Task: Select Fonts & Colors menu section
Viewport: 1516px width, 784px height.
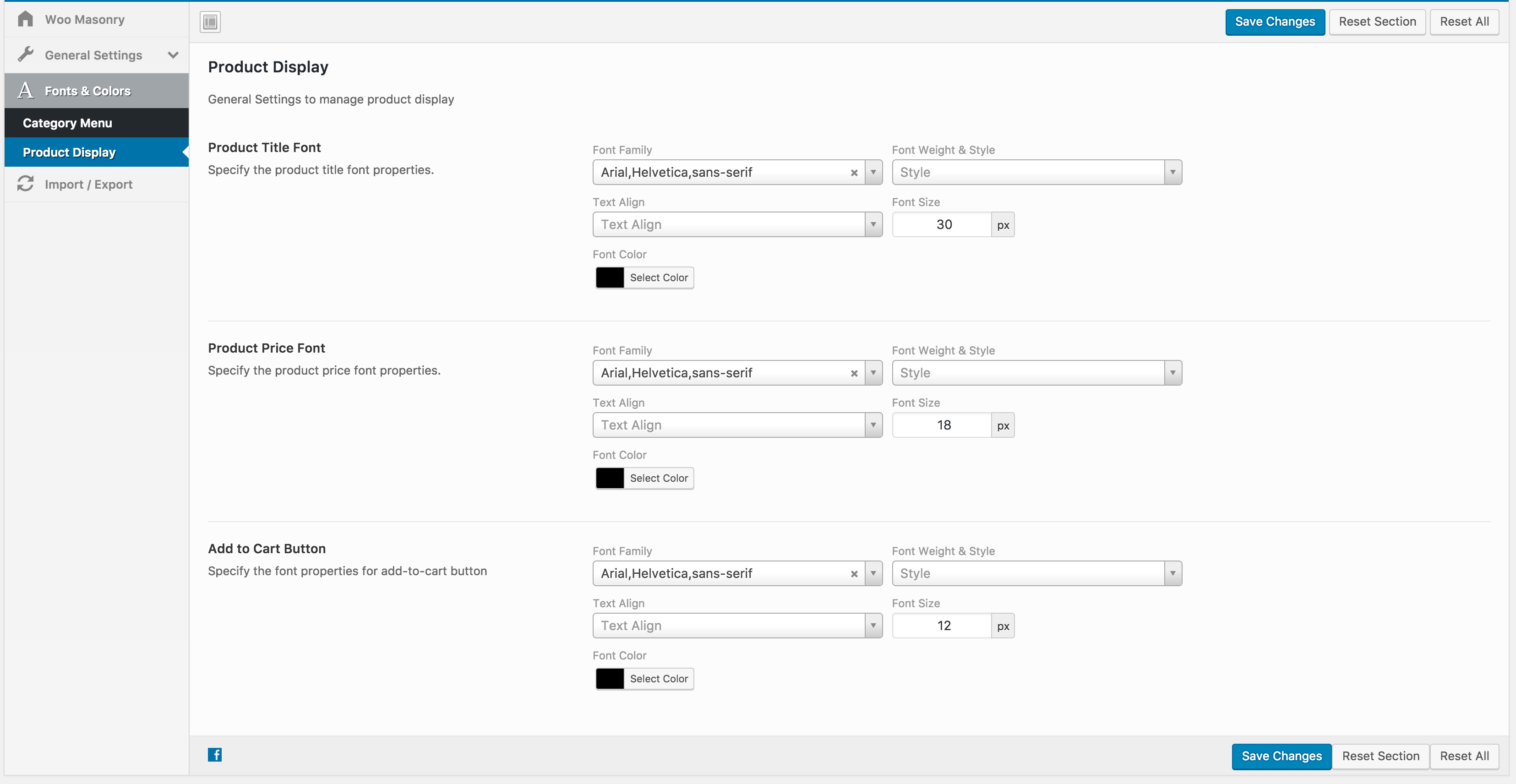Action: click(97, 91)
